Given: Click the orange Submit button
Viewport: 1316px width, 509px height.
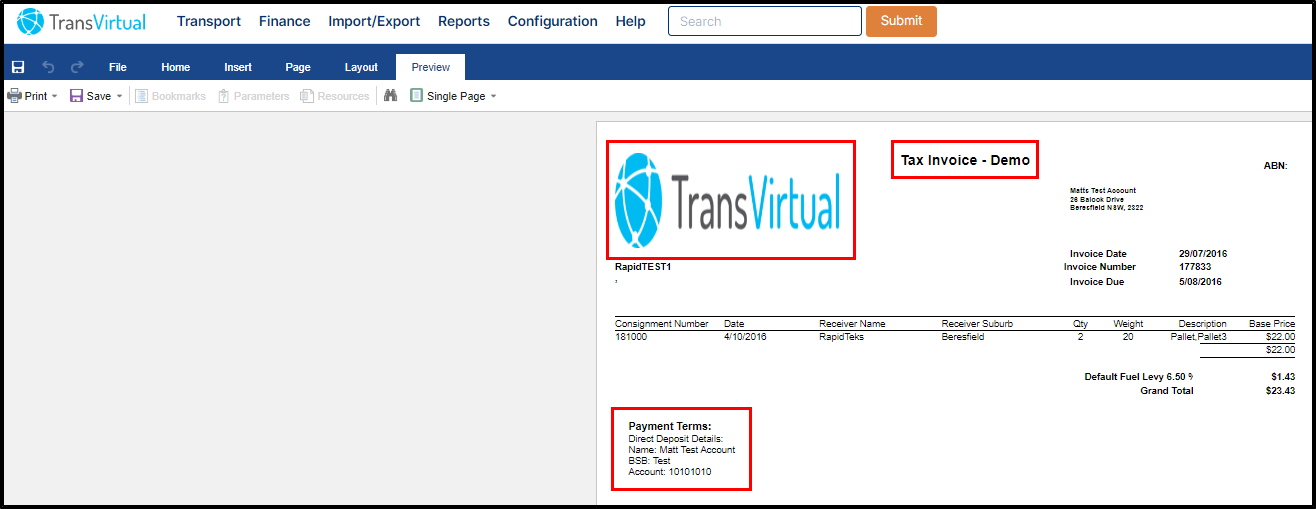Looking at the screenshot, I should point(901,21).
